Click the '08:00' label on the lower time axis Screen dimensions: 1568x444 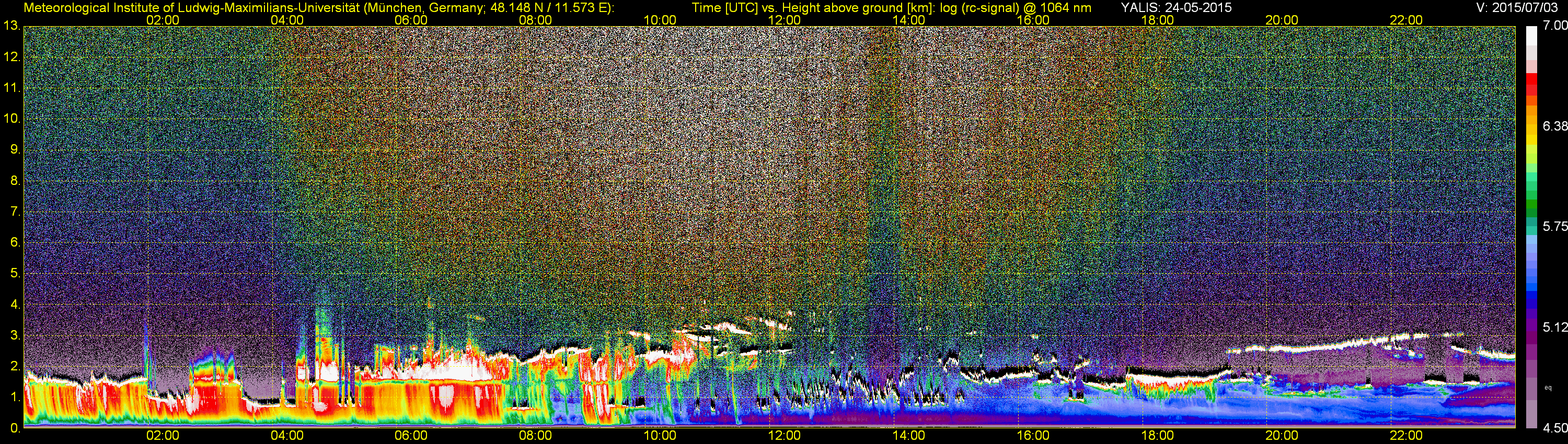tap(535, 436)
